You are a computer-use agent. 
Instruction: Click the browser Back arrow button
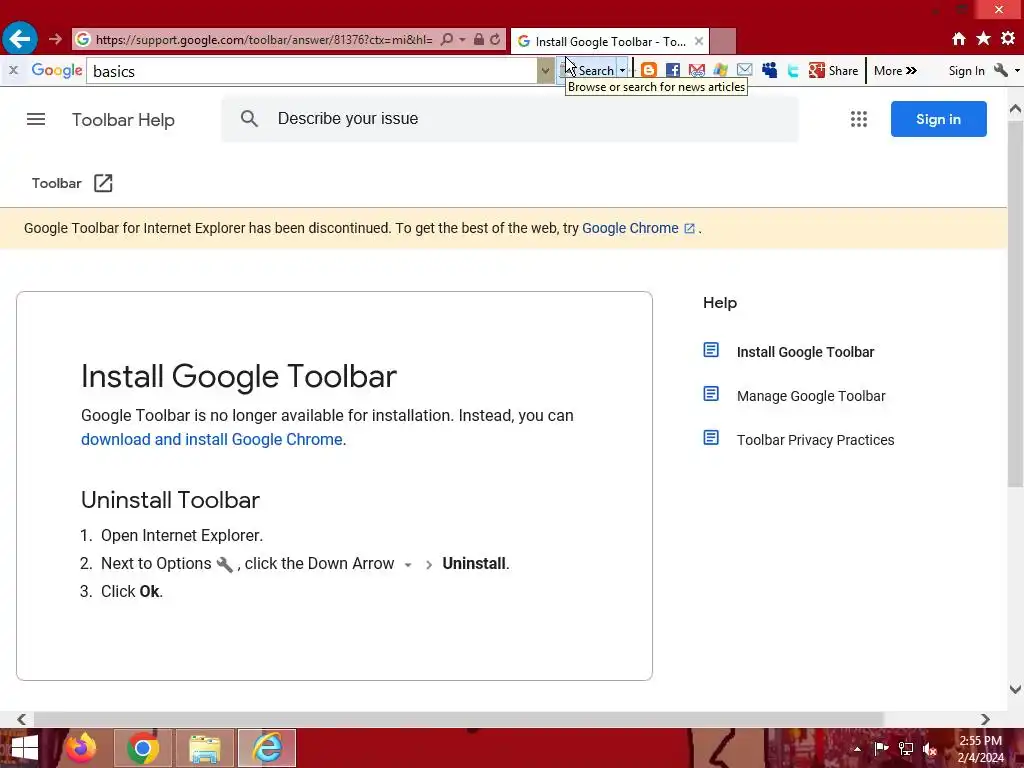click(20, 39)
